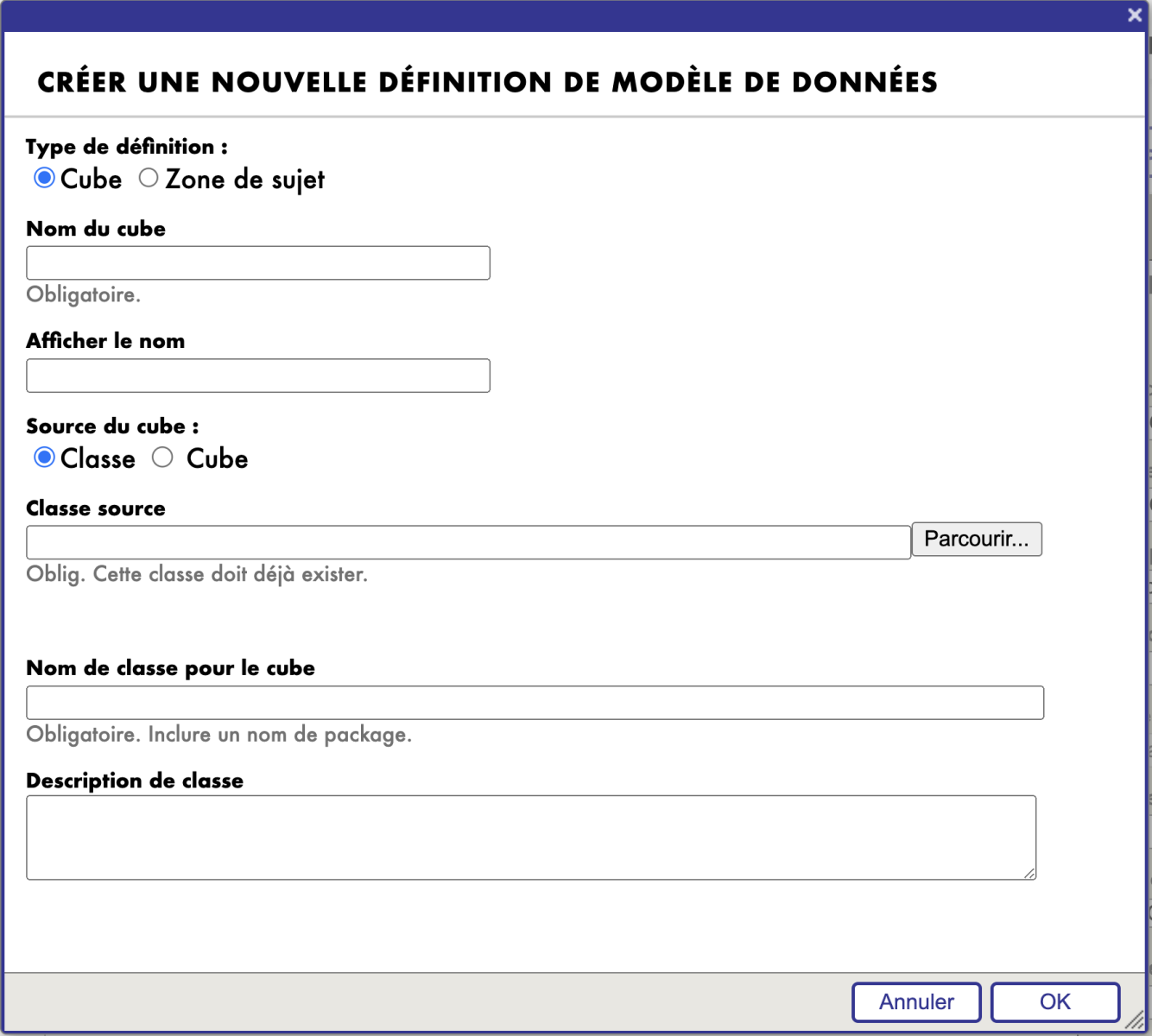Screen dimensions: 1152x1036
Task: Click the dialog title heading text
Action: point(487,82)
